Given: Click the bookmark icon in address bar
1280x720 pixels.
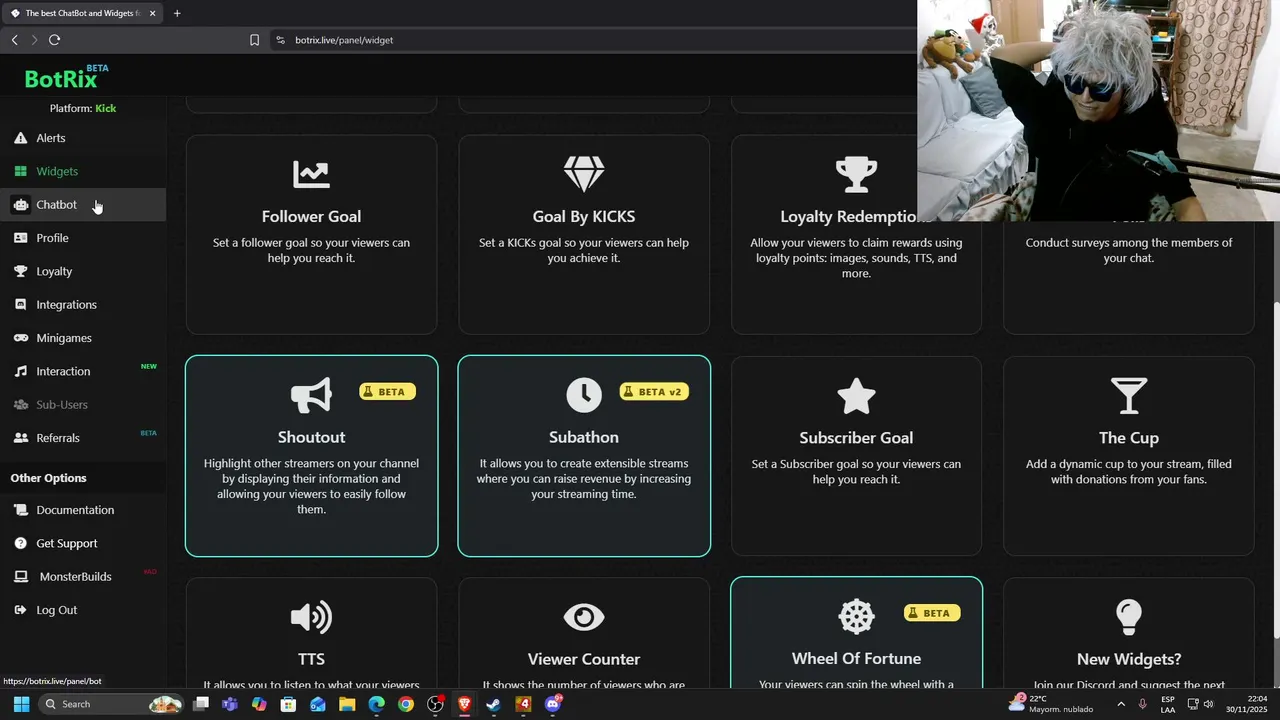Looking at the screenshot, I should click(254, 40).
